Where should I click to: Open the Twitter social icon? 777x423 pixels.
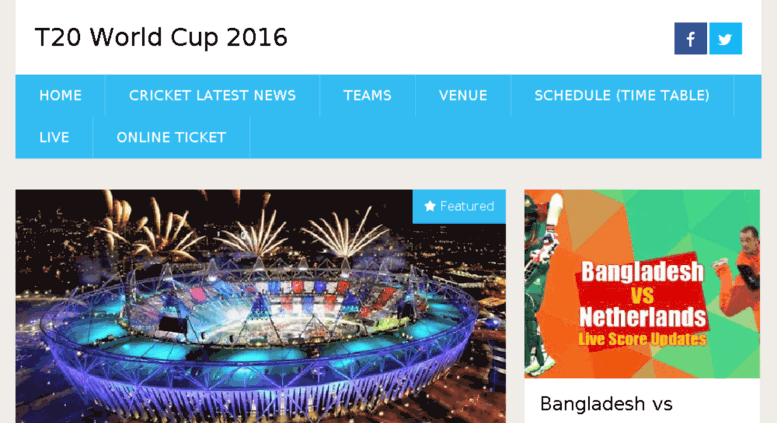point(725,38)
